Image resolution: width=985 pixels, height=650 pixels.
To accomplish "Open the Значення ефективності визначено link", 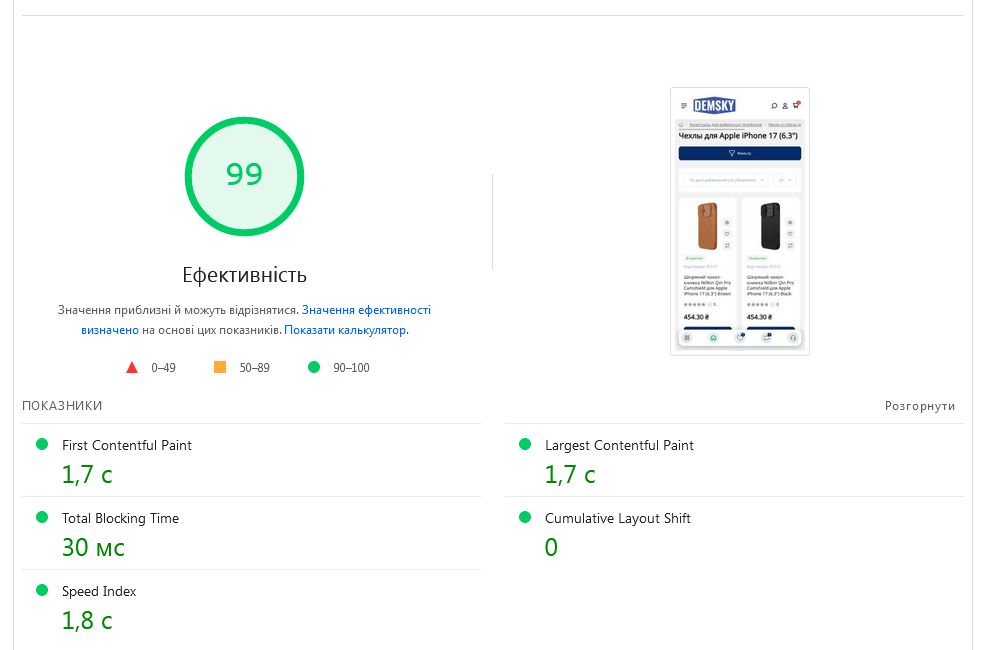I will 366,310.
